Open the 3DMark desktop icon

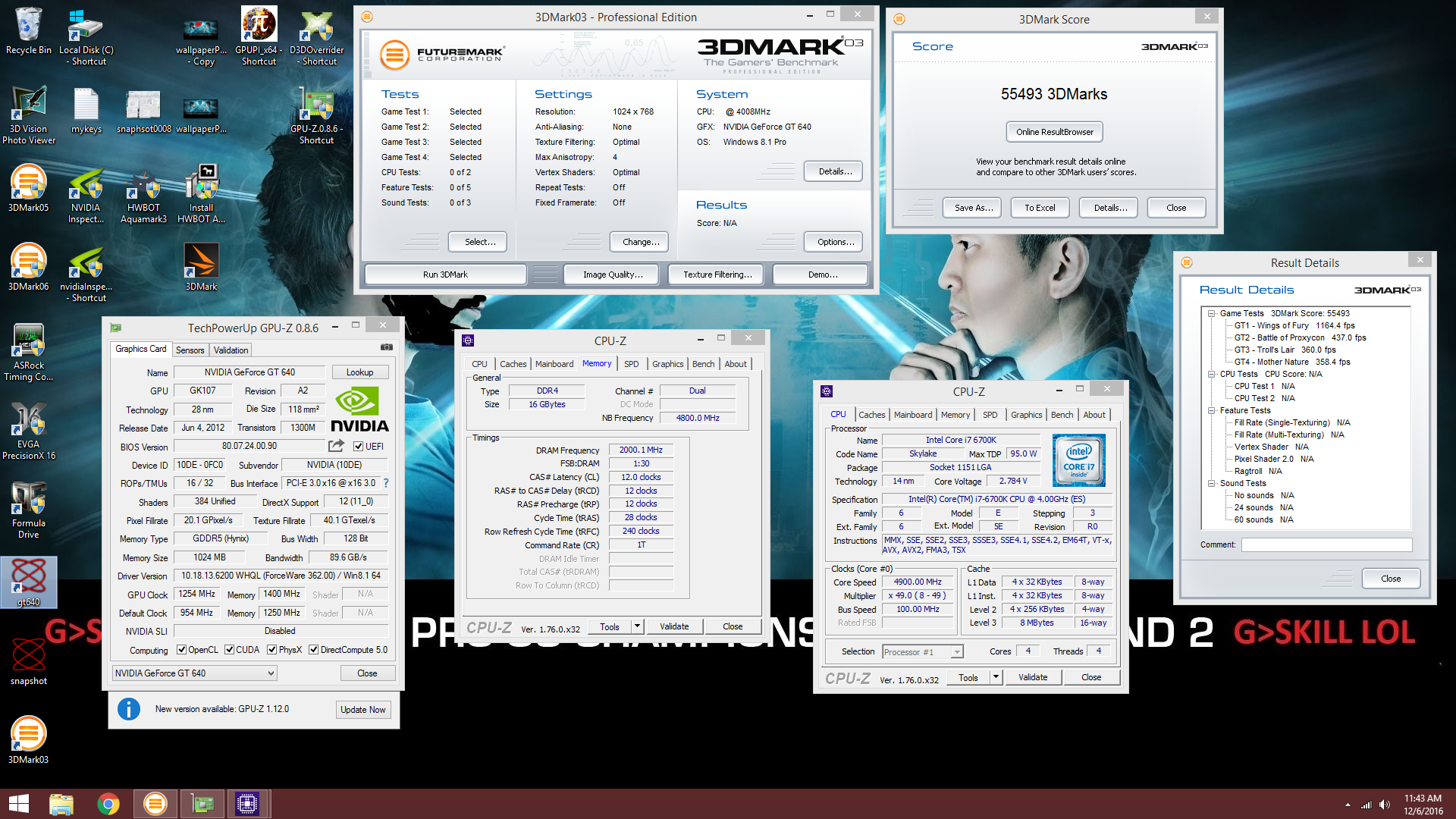201,268
